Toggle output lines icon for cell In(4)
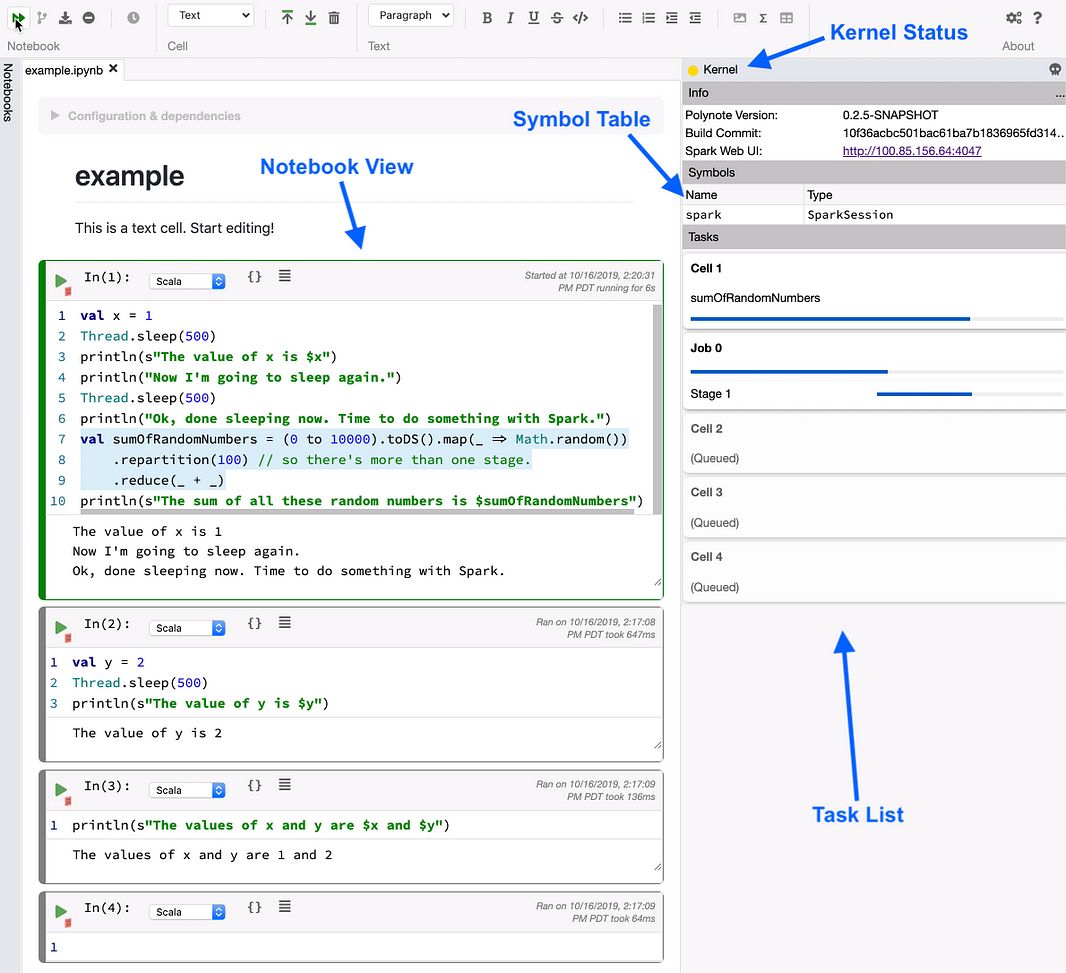The height and width of the screenshot is (973, 1066). tap(285, 906)
